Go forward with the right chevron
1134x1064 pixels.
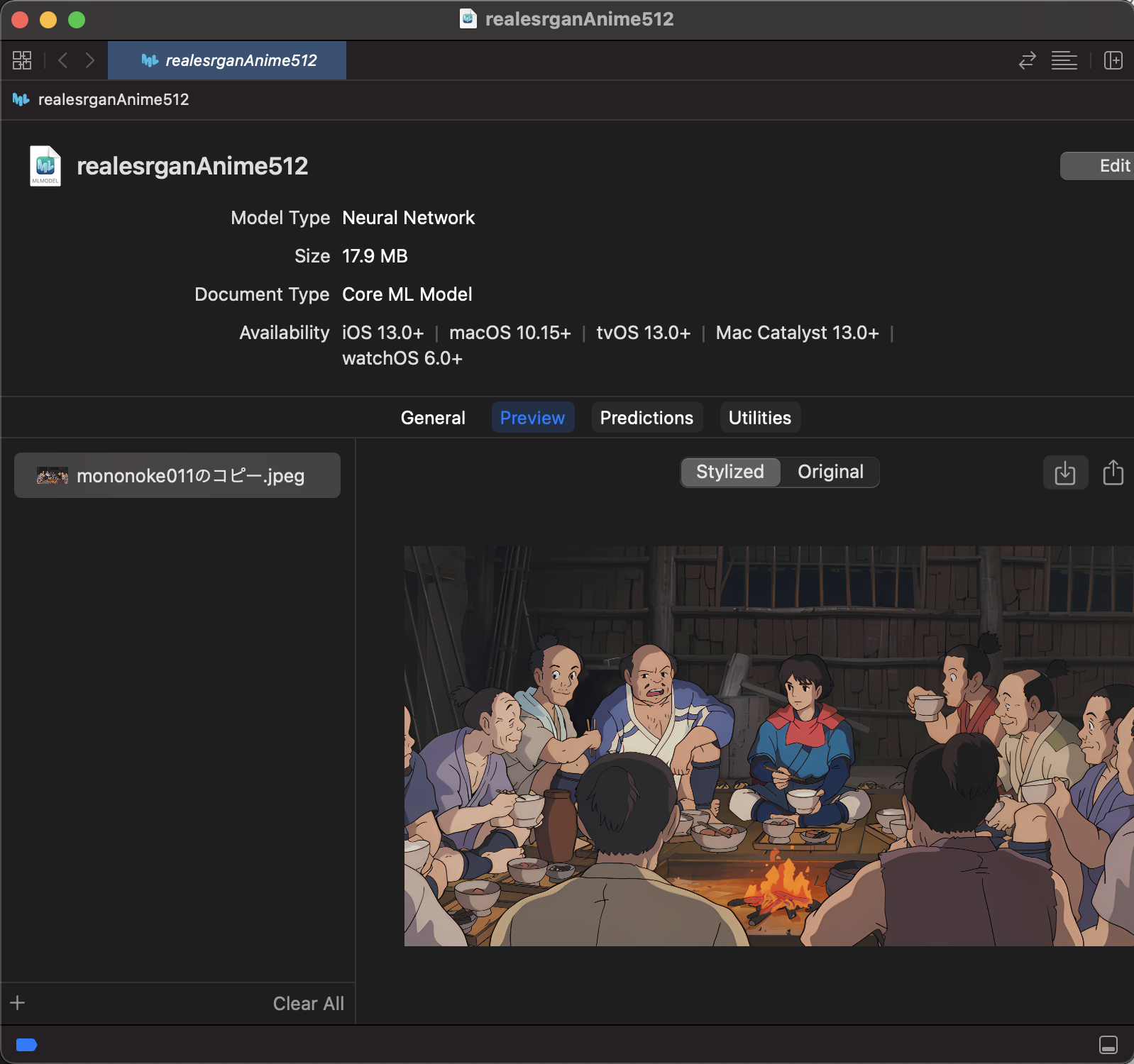tap(89, 60)
